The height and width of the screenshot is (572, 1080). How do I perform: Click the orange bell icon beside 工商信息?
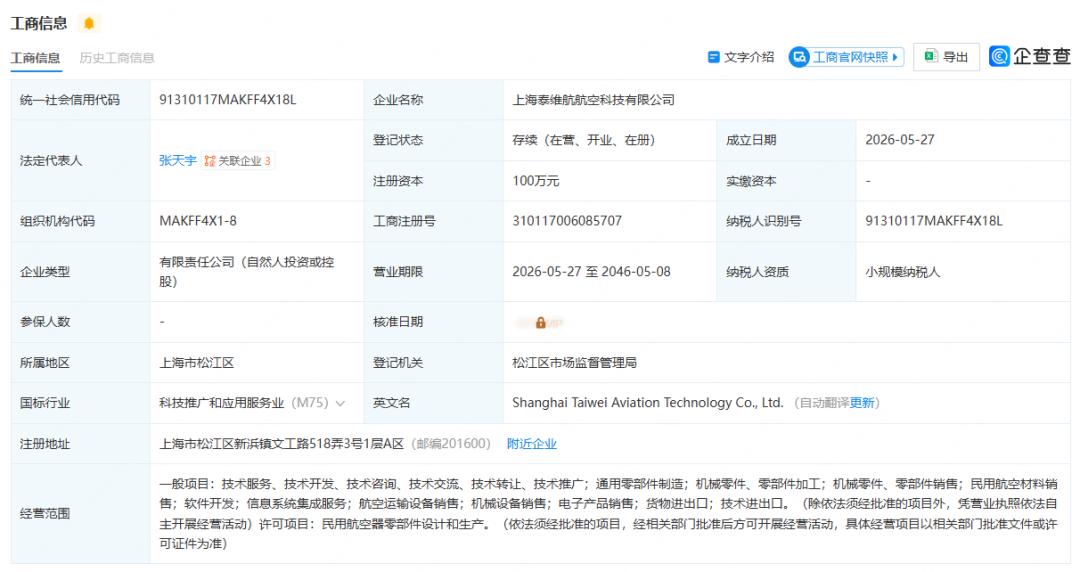click(89, 23)
